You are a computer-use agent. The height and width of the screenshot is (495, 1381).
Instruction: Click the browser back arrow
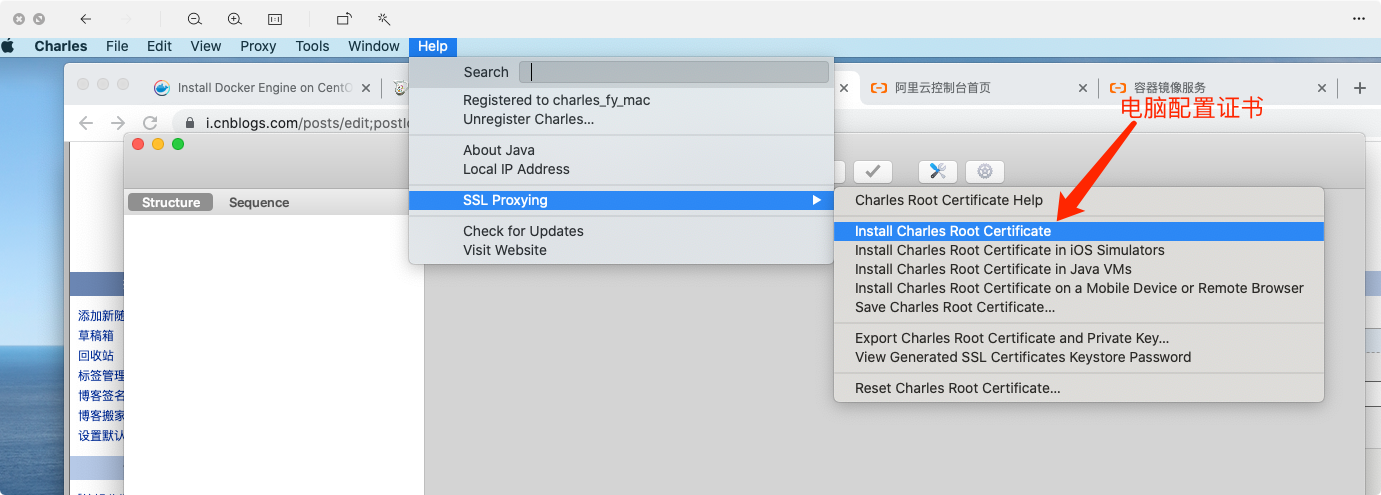tap(86, 123)
